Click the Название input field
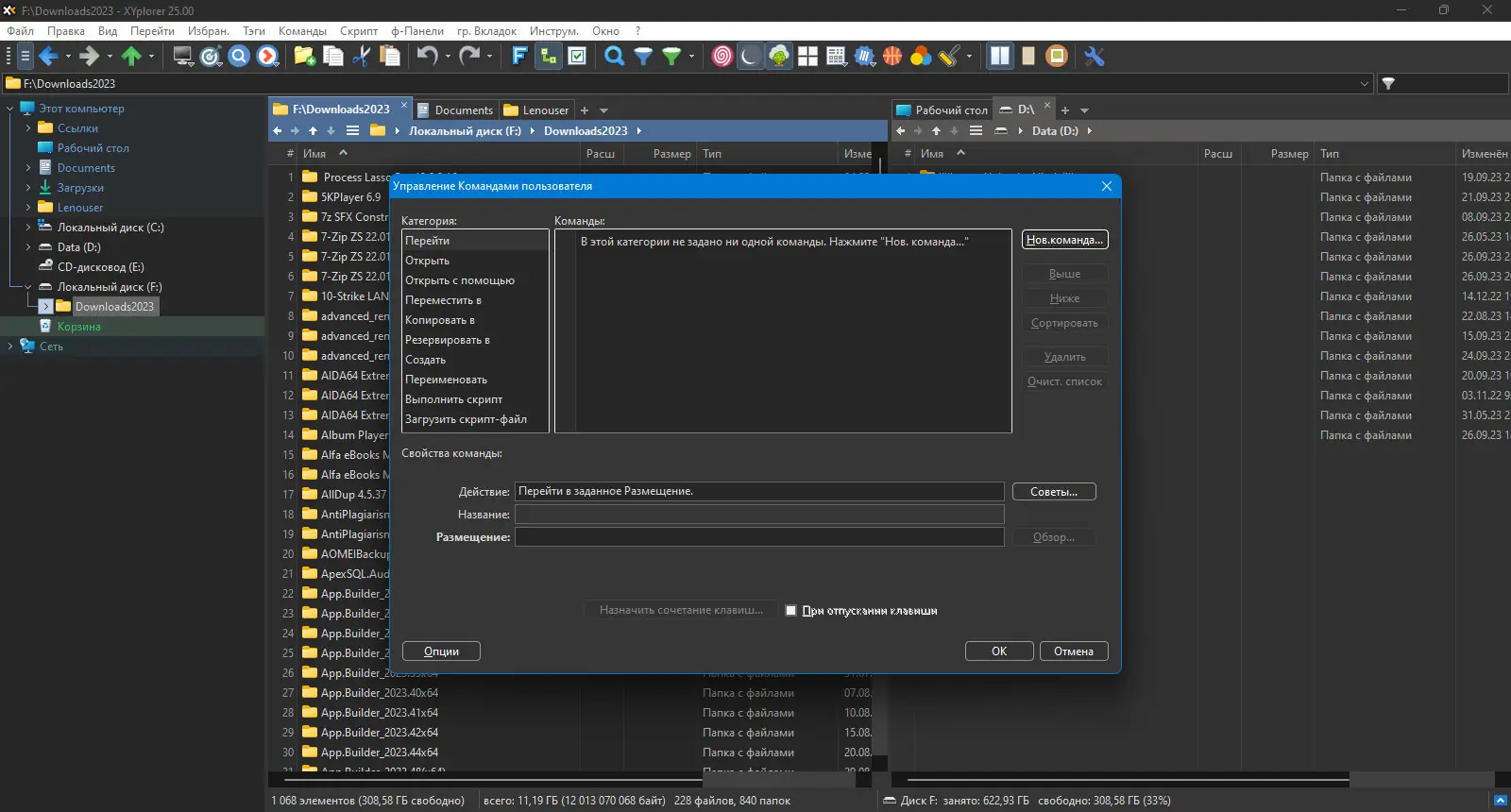 (x=759, y=515)
